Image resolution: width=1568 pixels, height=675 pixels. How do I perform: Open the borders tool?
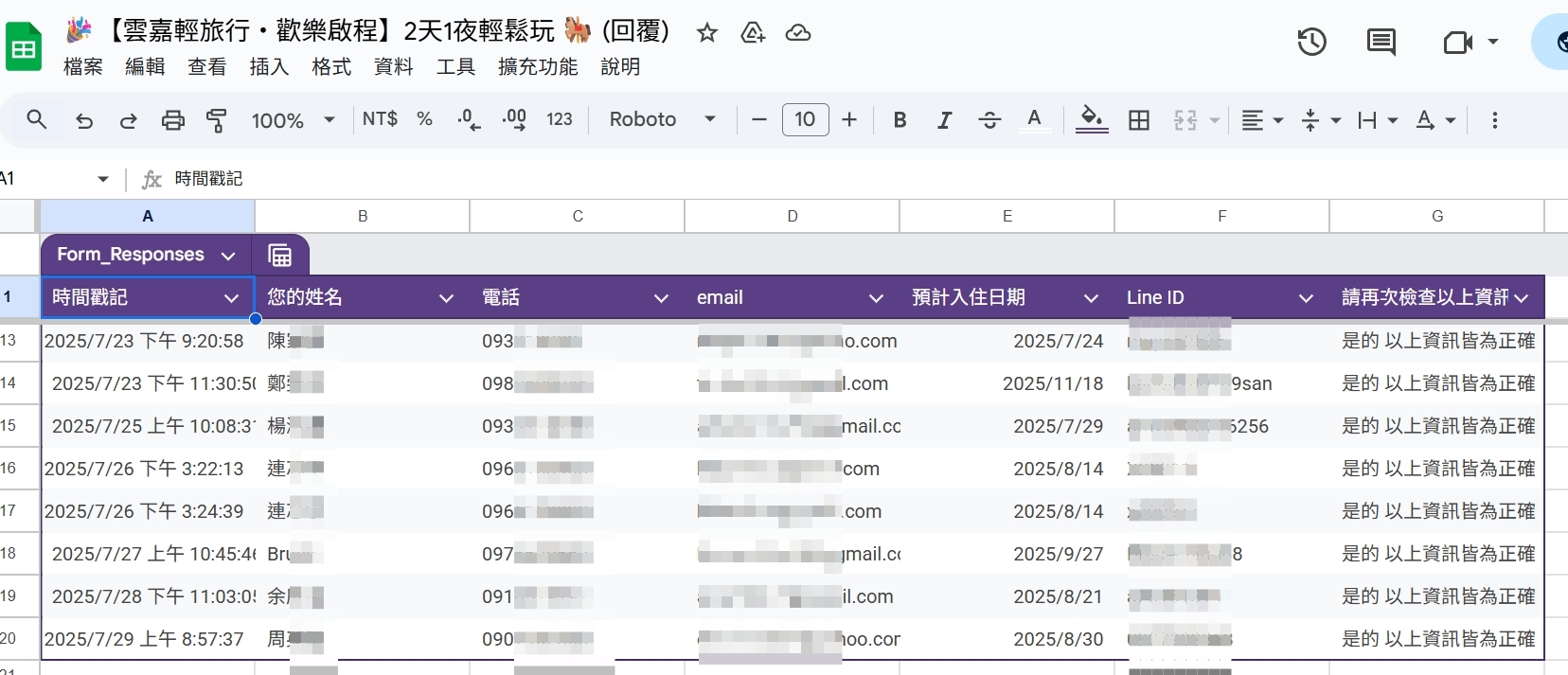[1139, 120]
